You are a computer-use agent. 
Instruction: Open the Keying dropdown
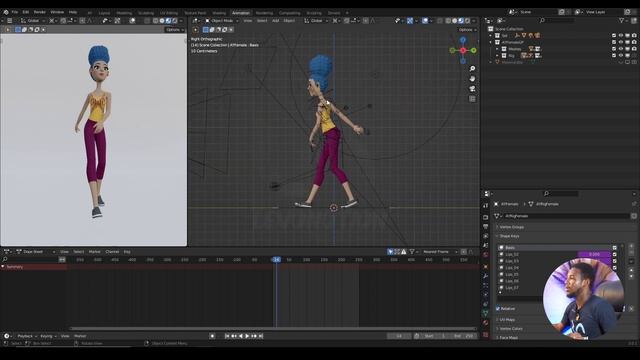pyautogui.click(x=48, y=336)
